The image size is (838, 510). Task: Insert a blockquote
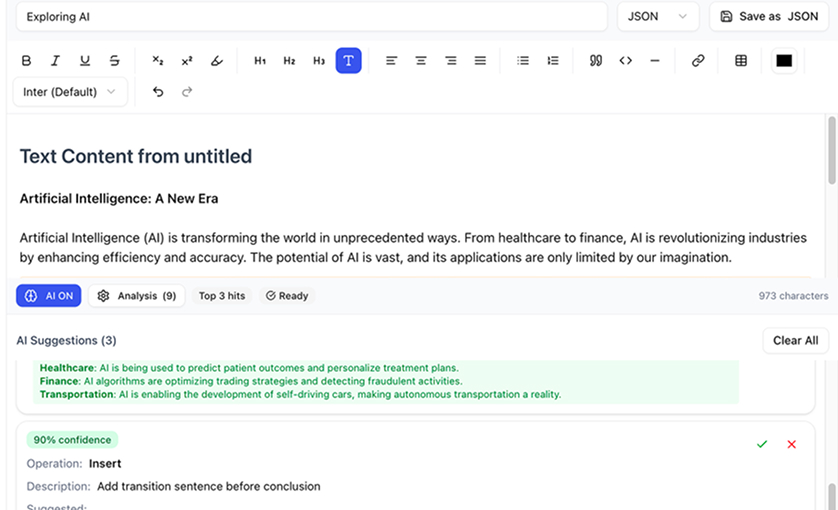coord(596,61)
